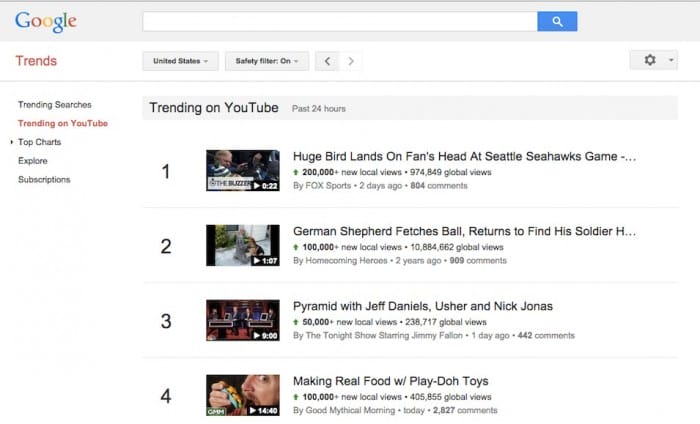Select Trending Searches in sidebar
Image resolution: width=700 pixels, height=424 pixels.
tap(54, 104)
